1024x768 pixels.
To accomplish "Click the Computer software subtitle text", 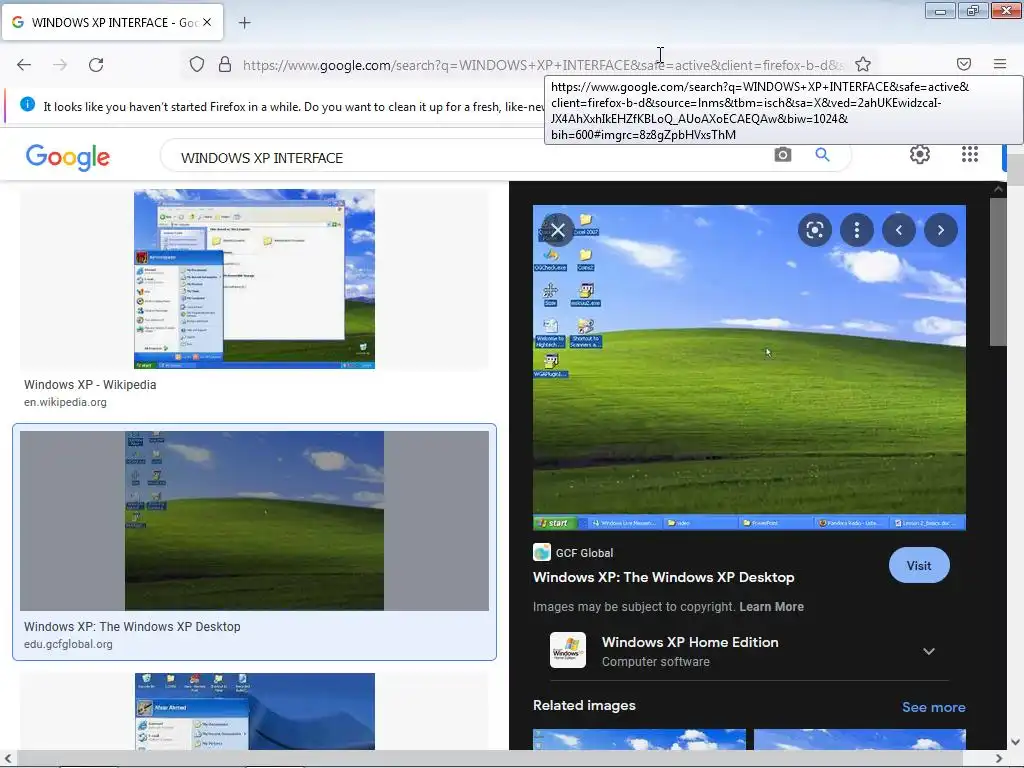I will coord(656,662).
